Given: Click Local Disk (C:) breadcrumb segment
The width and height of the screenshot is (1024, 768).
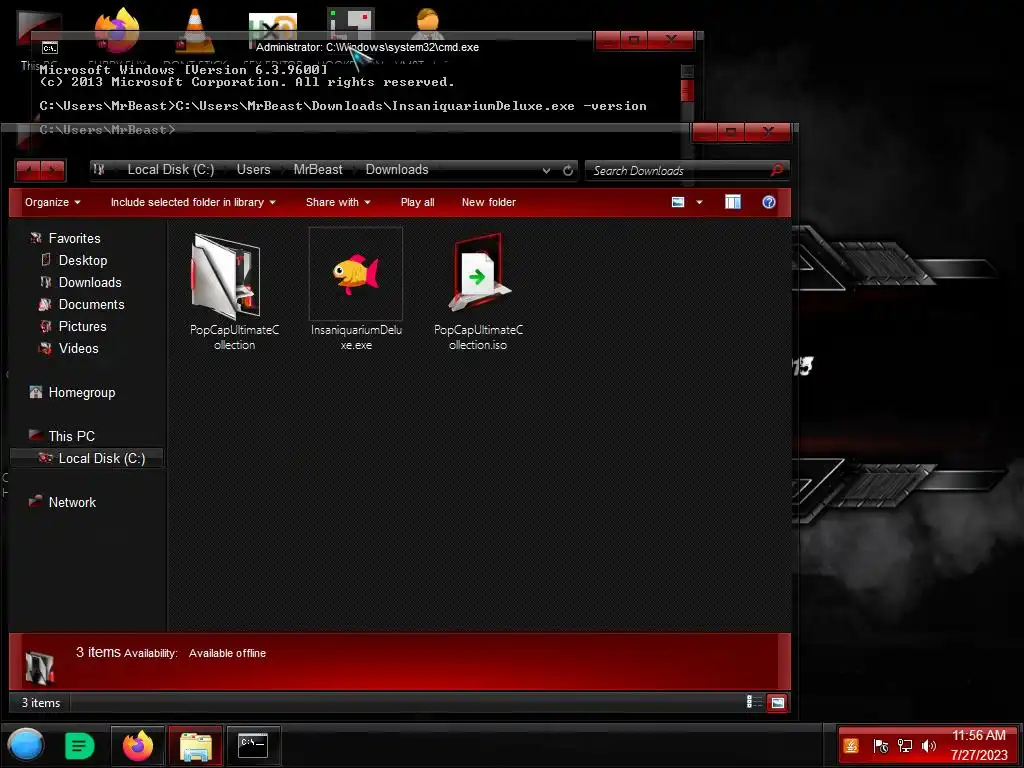Looking at the screenshot, I should tap(170, 170).
